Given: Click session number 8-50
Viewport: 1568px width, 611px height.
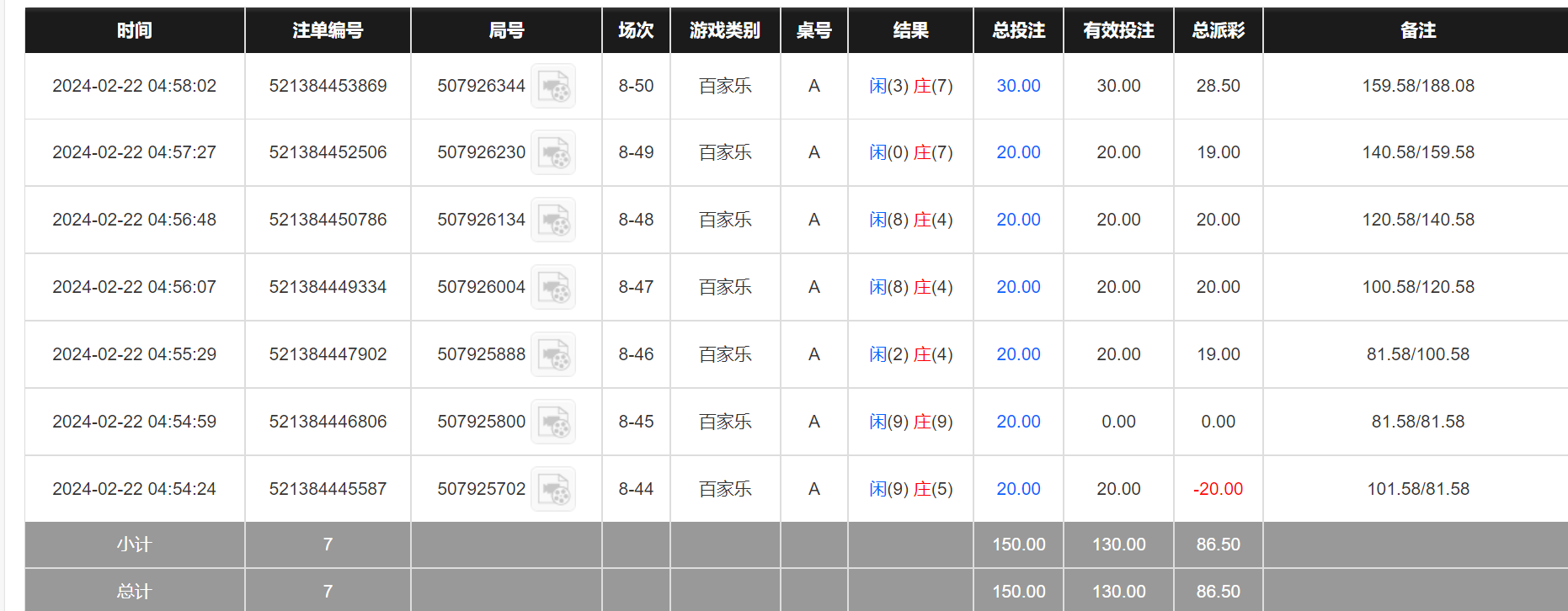Looking at the screenshot, I should [x=636, y=86].
